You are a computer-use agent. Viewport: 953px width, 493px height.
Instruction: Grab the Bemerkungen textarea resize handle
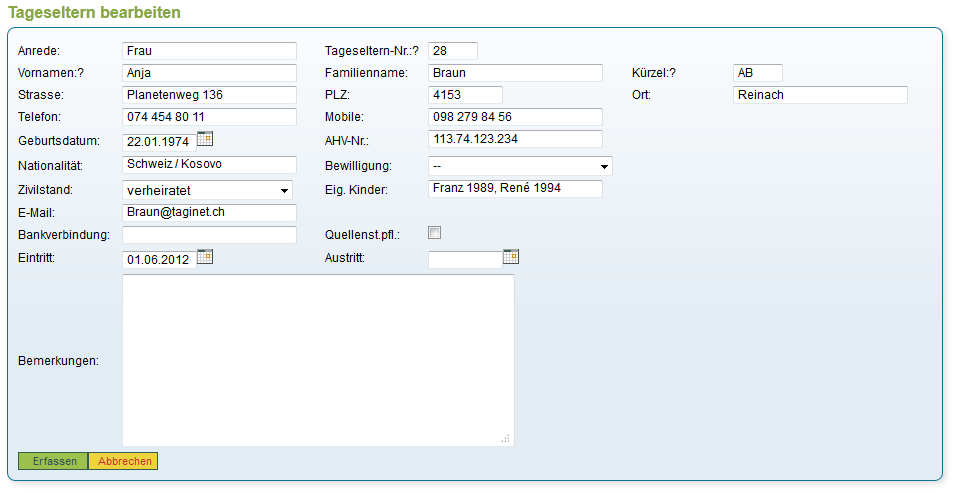[506, 438]
